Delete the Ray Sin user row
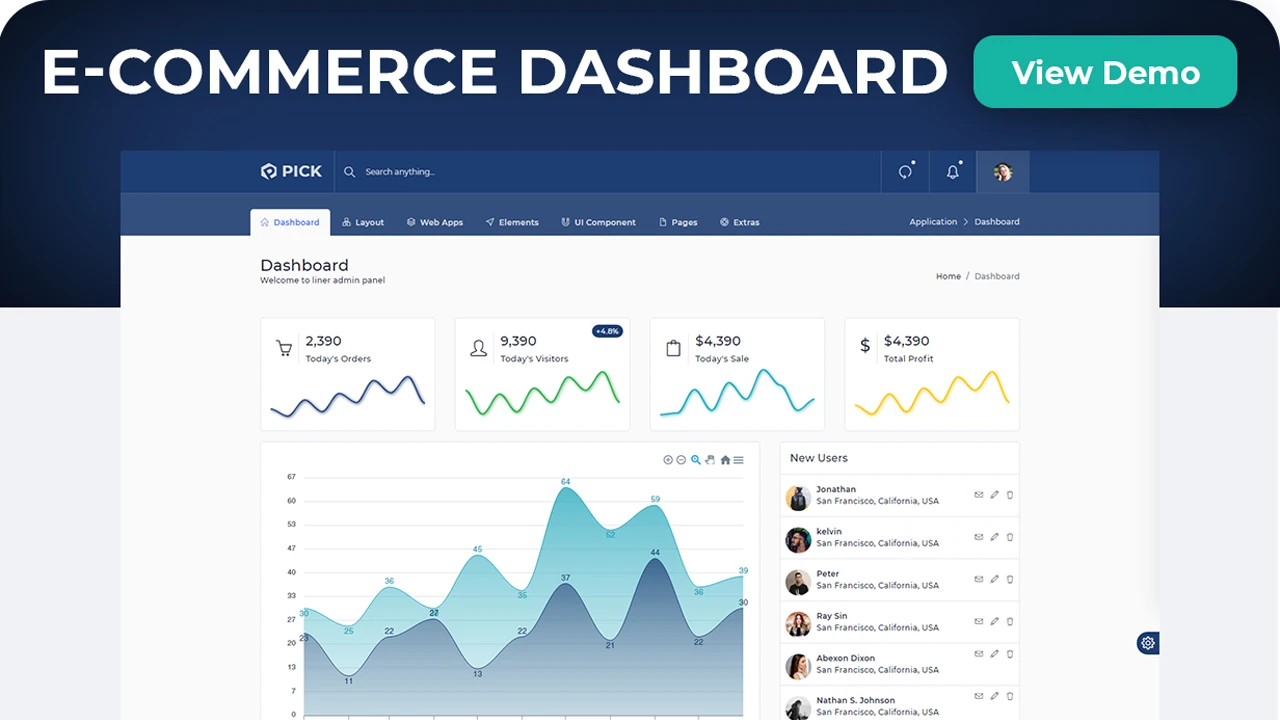Viewport: 1280px width, 720px height. pyautogui.click(x=1010, y=621)
